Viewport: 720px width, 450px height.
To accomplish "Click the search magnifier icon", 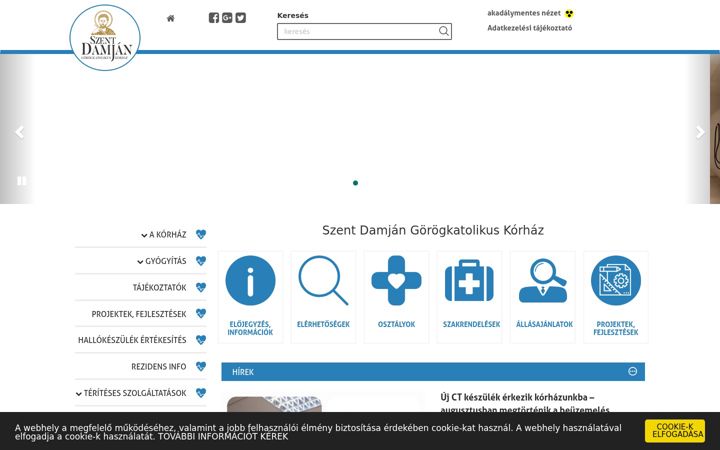I will pyautogui.click(x=444, y=31).
